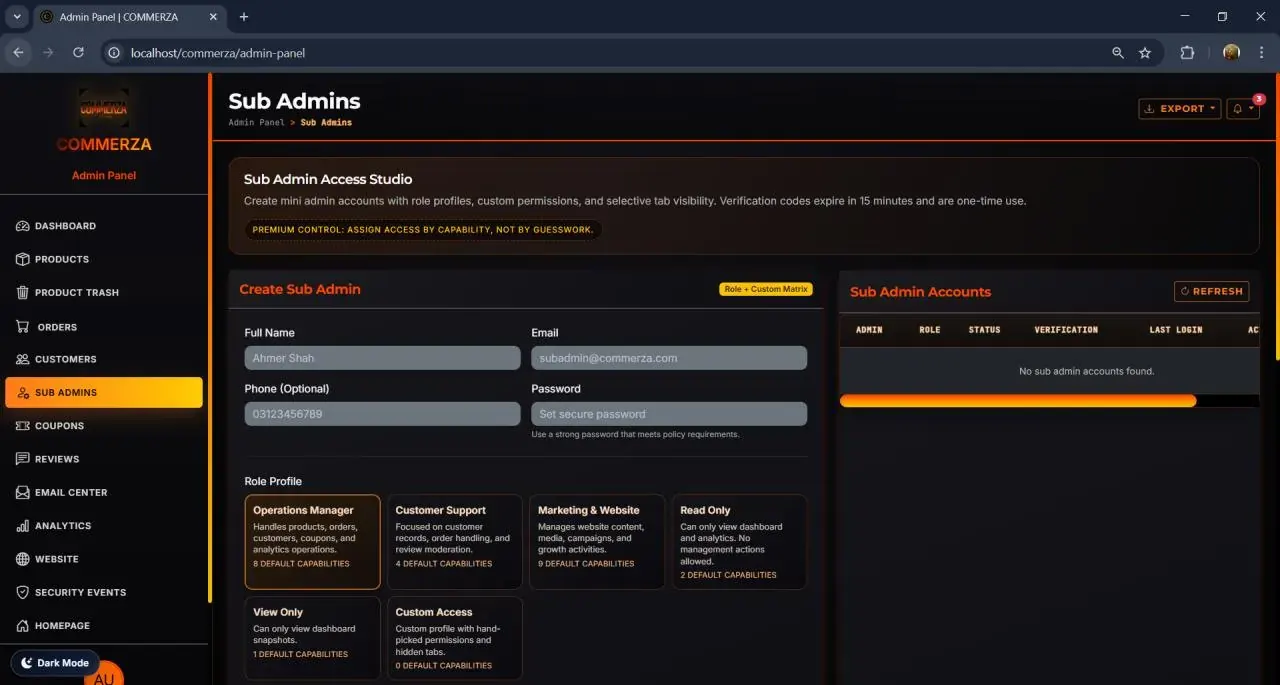Screen dimensions: 1280x685
Task: Click the Analytics bar chart icon
Action: tap(23, 526)
